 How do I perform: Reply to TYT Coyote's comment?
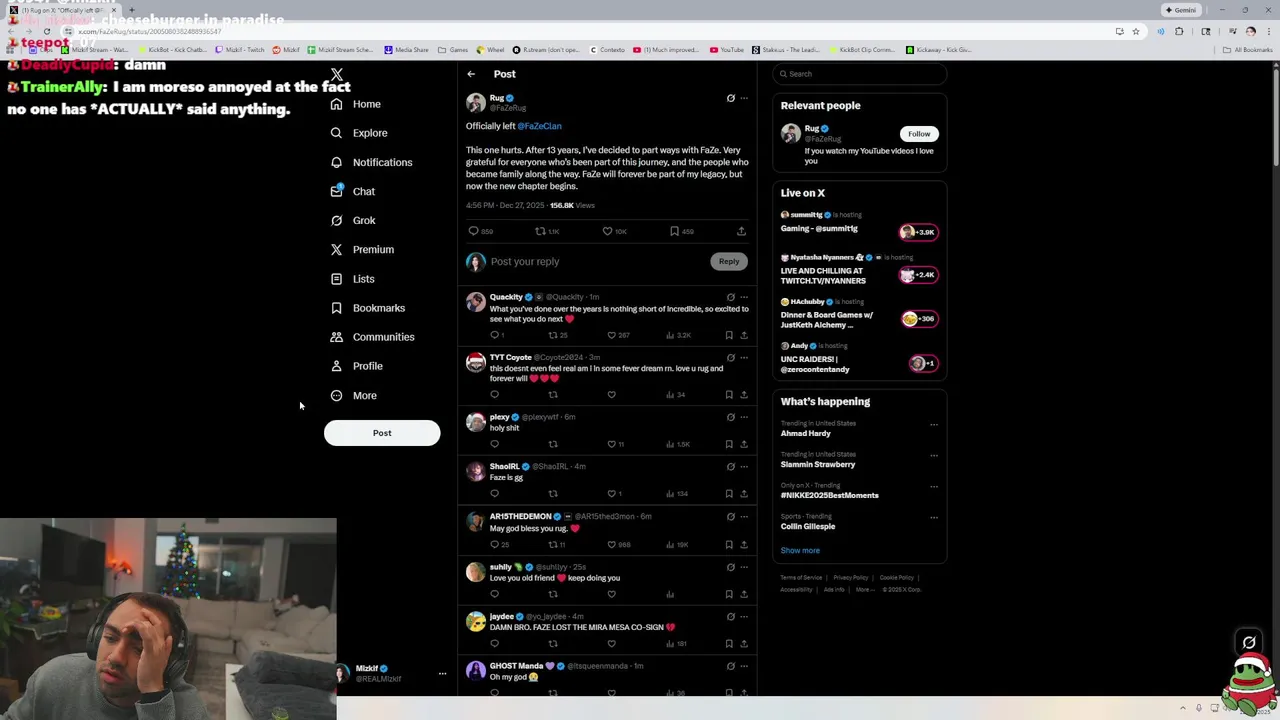tap(494, 395)
